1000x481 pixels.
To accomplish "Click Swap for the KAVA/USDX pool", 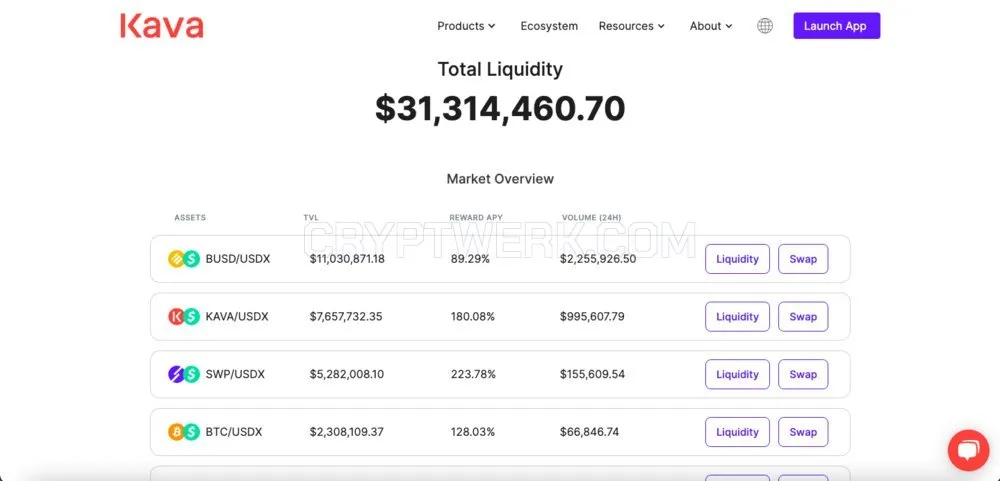I will pyautogui.click(x=803, y=316).
